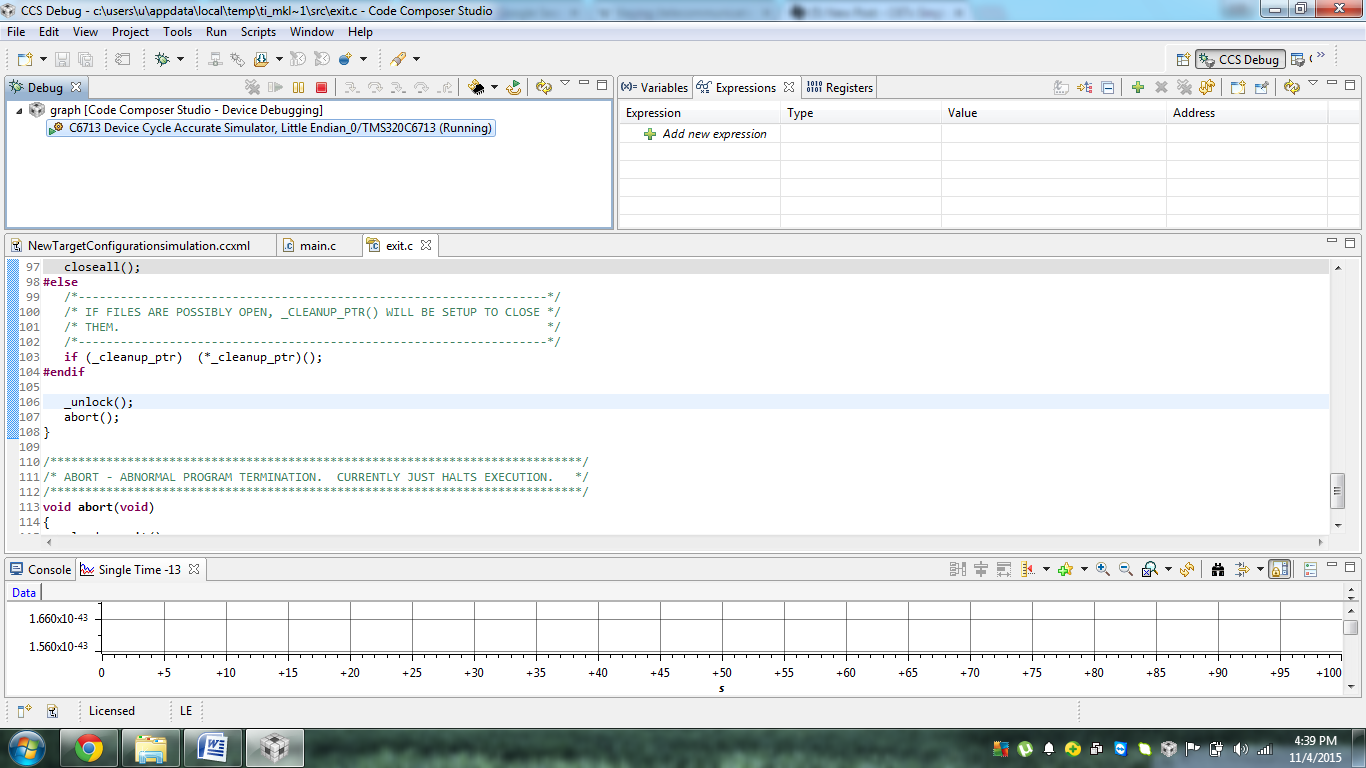Open the Project menu
The height and width of the screenshot is (768, 1366).
(130, 32)
